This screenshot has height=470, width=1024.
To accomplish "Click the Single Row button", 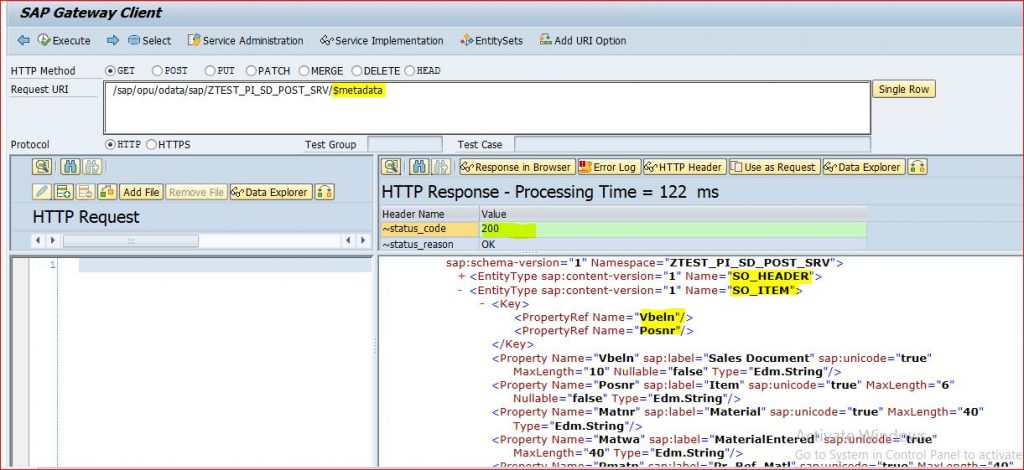I will point(904,89).
